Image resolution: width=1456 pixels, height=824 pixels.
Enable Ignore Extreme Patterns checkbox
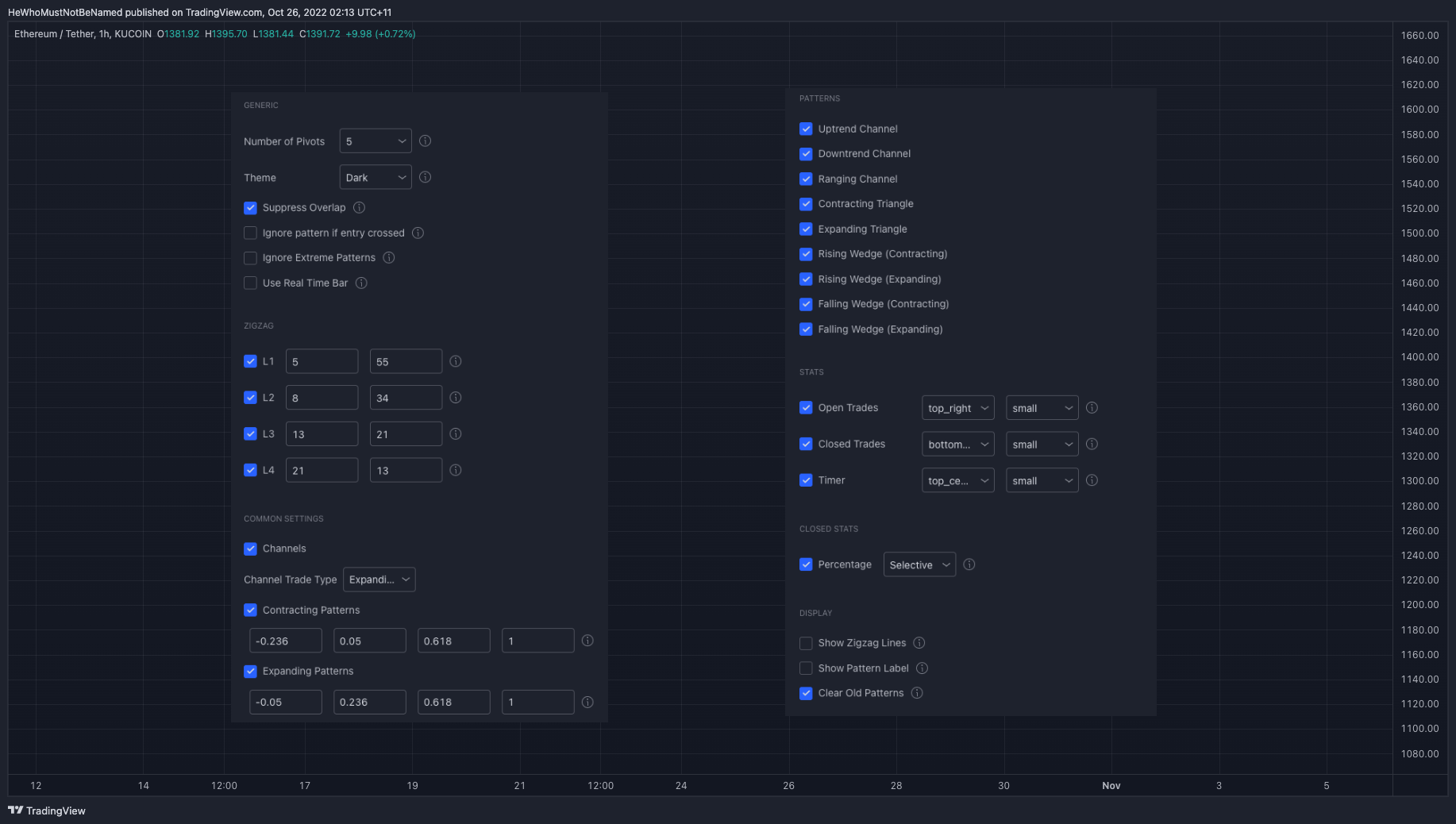coord(250,258)
